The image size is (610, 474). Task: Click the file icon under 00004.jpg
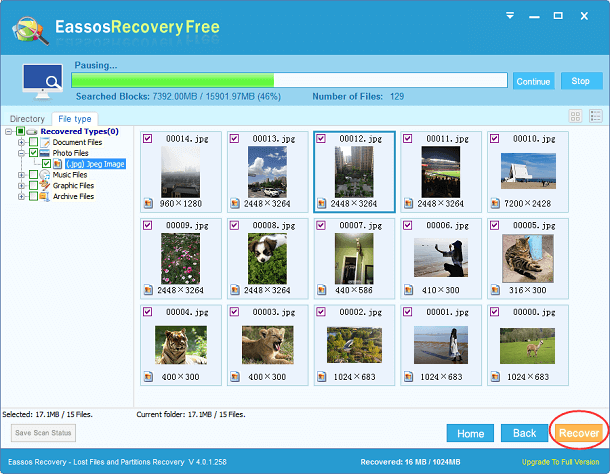[x=148, y=377]
